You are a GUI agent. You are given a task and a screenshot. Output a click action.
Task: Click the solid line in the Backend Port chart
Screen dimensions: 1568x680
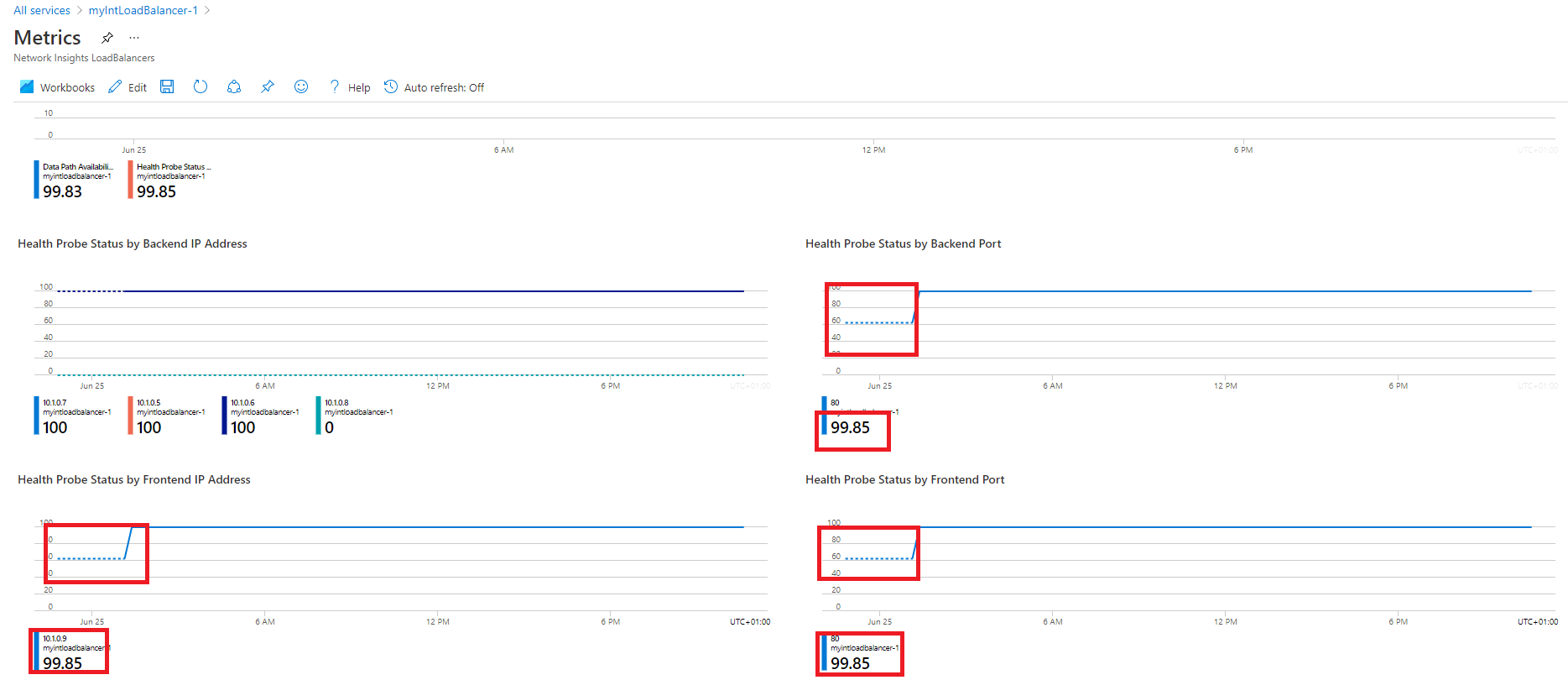click(x=1225, y=291)
